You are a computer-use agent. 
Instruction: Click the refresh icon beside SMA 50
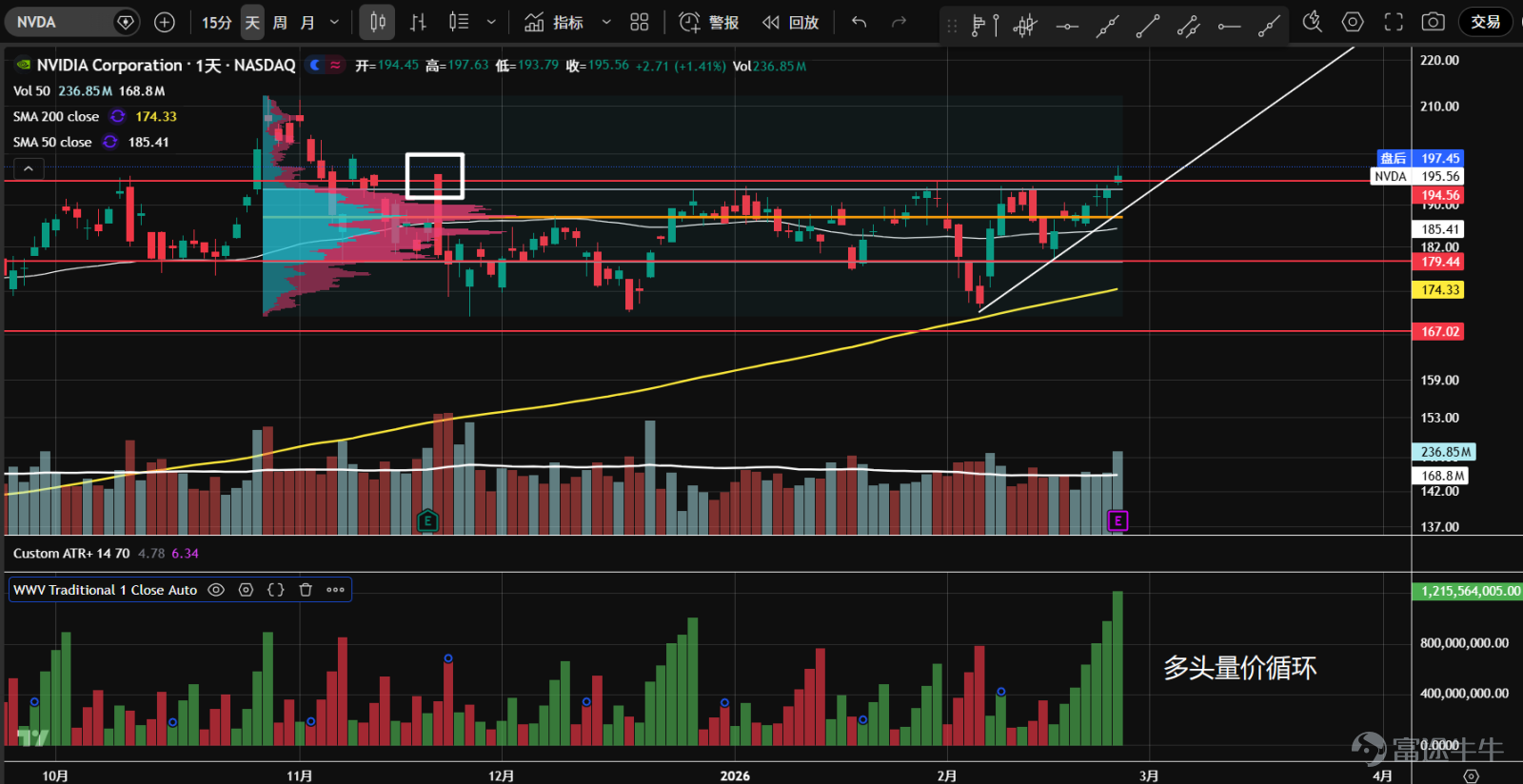pos(110,142)
